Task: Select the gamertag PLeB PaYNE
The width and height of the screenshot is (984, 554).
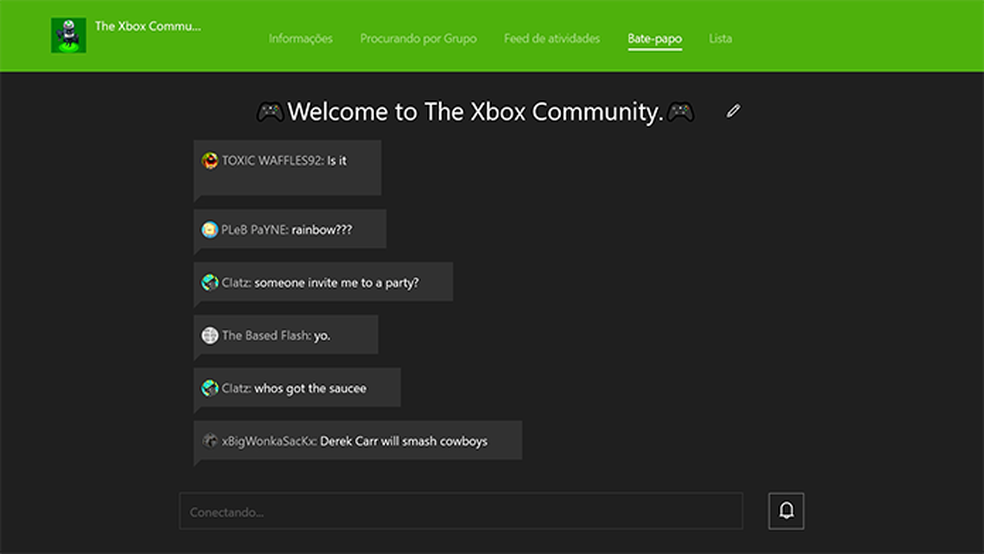Action: coord(255,230)
